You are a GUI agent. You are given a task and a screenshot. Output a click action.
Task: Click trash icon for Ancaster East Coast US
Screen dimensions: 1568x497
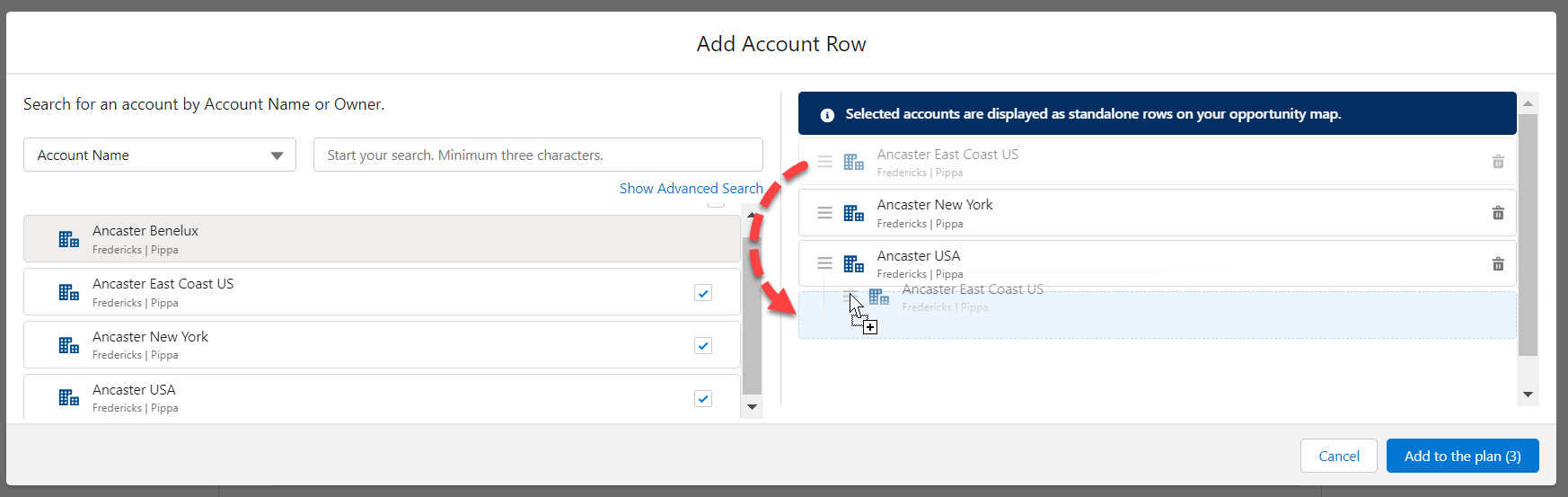tap(1497, 162)
